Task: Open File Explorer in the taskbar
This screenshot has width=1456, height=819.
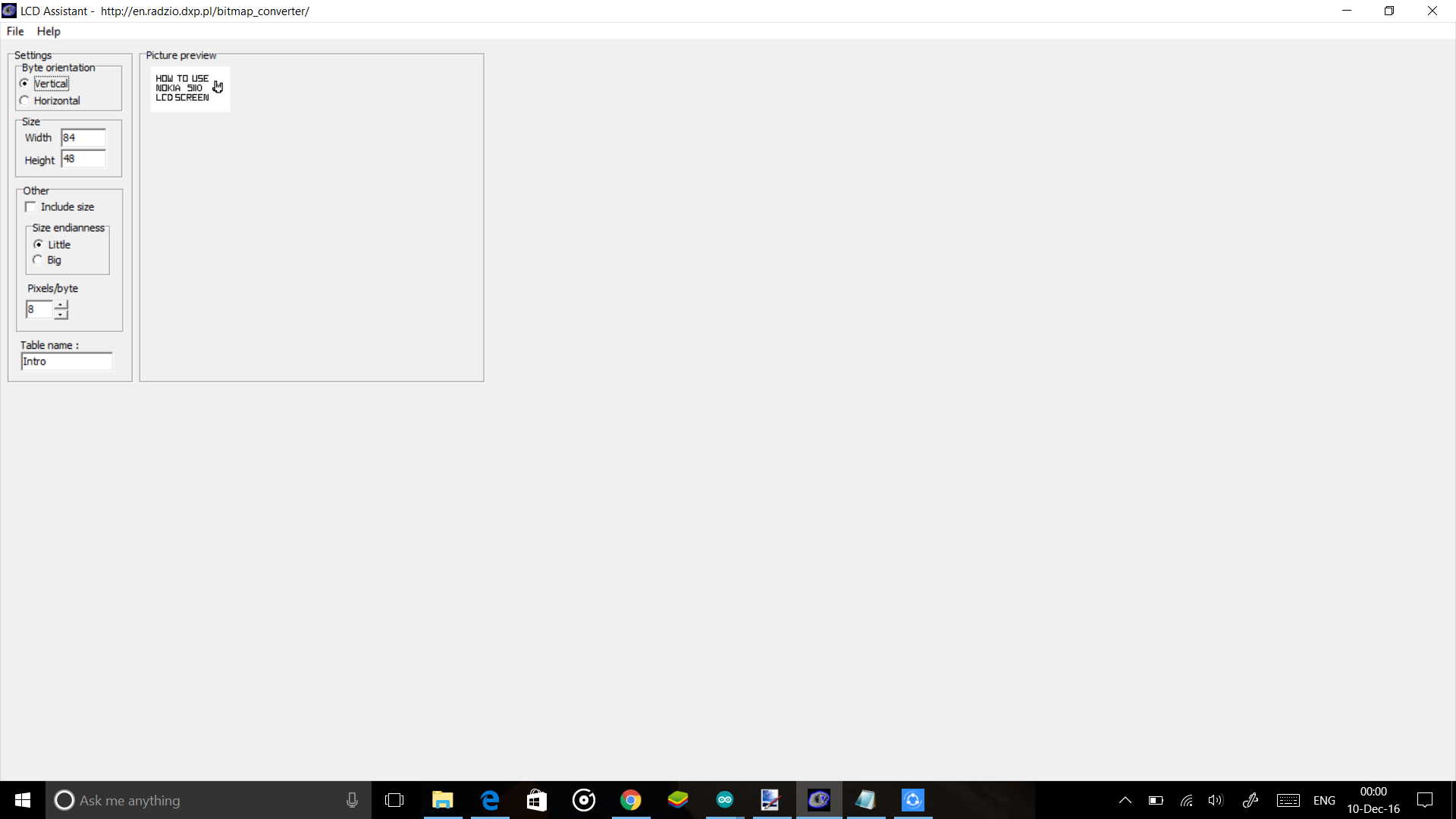Action: click(x=442, y=800)
